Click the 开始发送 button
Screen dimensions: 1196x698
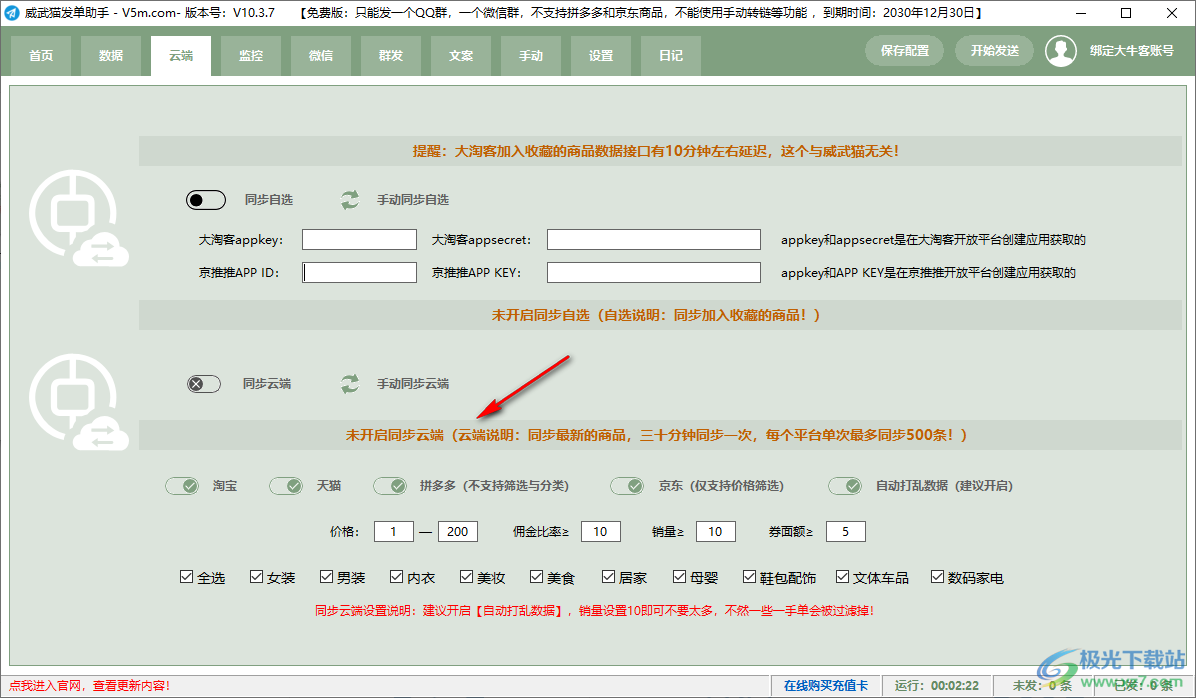click(x=995, y=51)
